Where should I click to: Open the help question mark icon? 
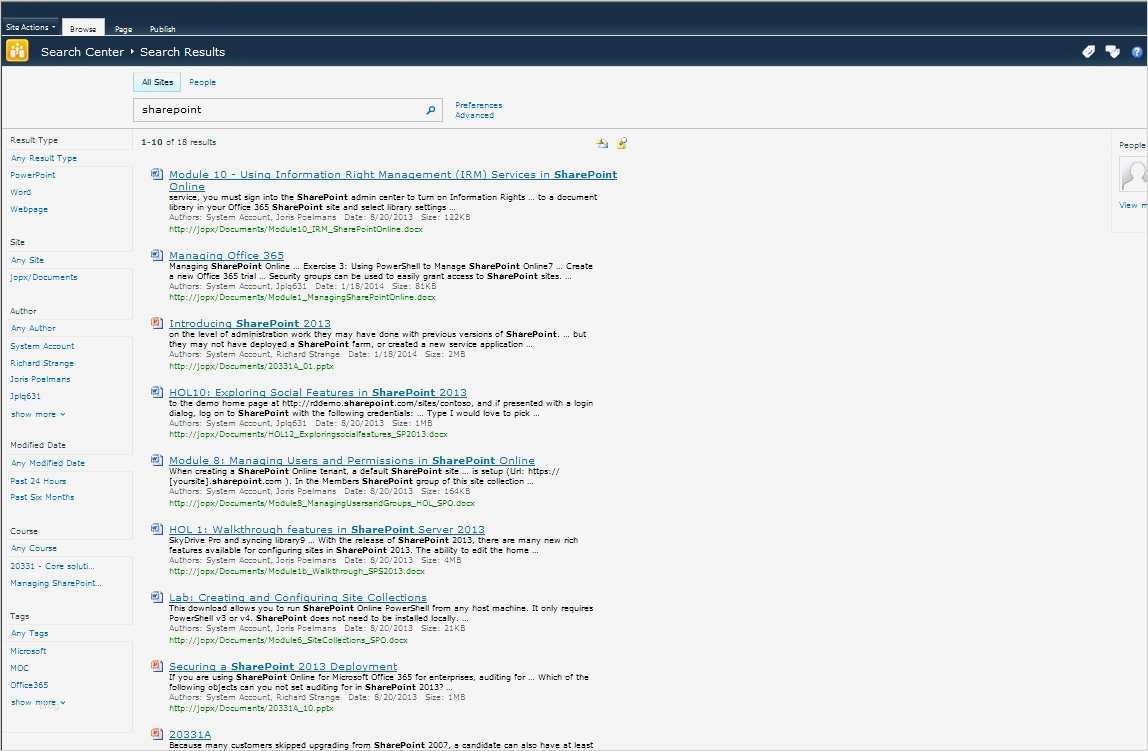point(1137,52)
